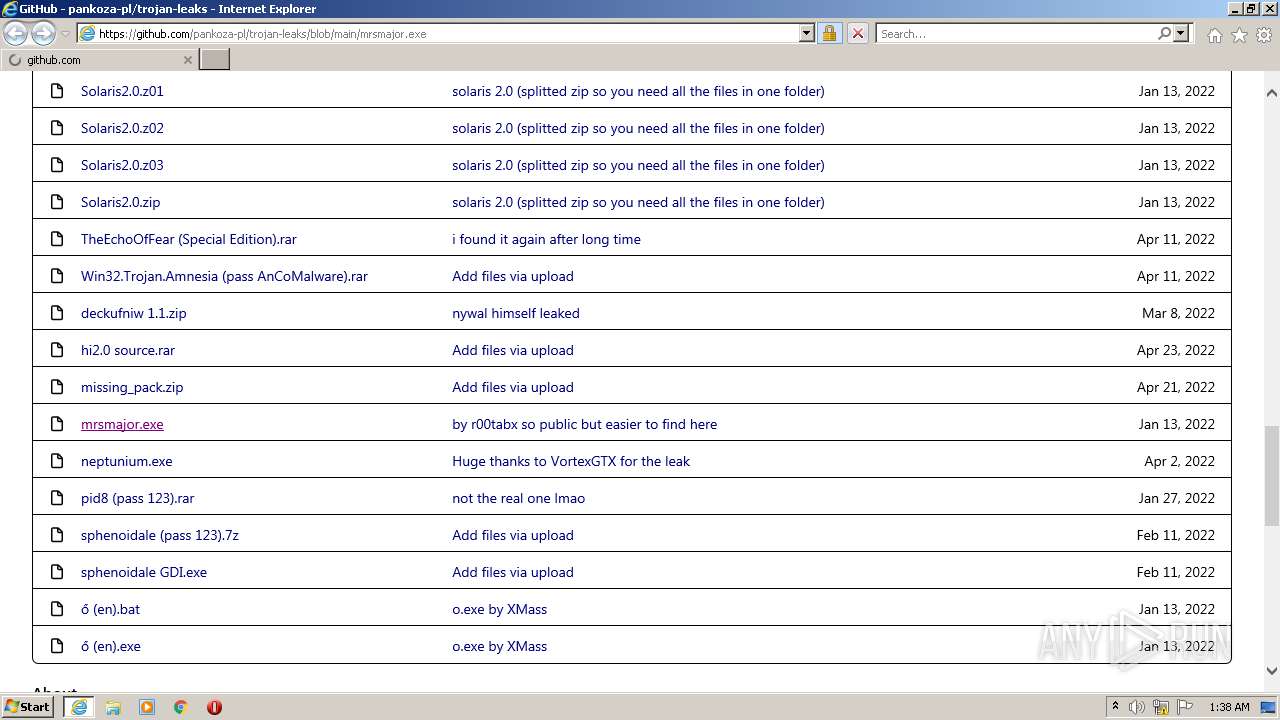This screenshot has width=1280, height=720.
Task: Open the recent pages dropdown arrow
Action: pyautogui.click(x=65, y=34)
